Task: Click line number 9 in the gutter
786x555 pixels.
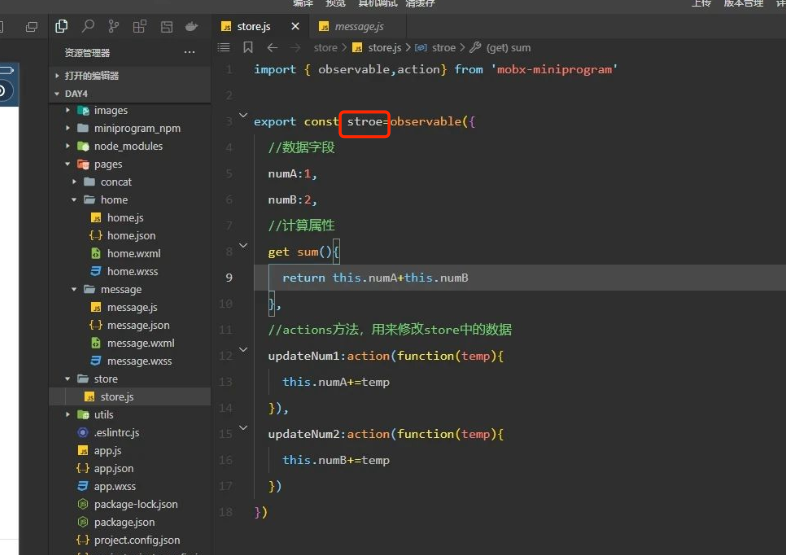Action: pyautogui.click(x=229, y=278)
